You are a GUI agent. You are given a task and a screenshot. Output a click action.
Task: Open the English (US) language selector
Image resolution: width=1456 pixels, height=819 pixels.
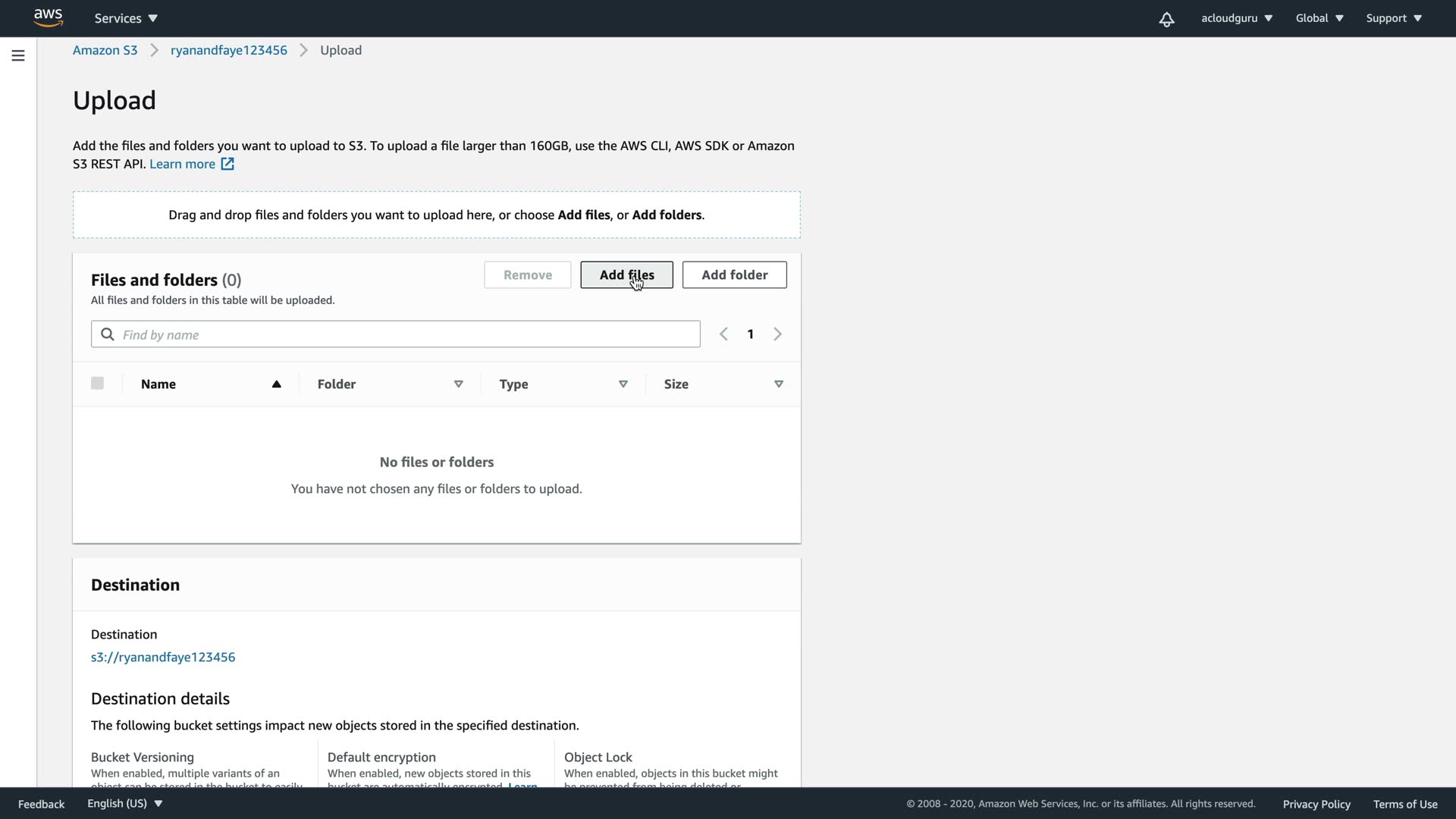click(x=124, y=803)
